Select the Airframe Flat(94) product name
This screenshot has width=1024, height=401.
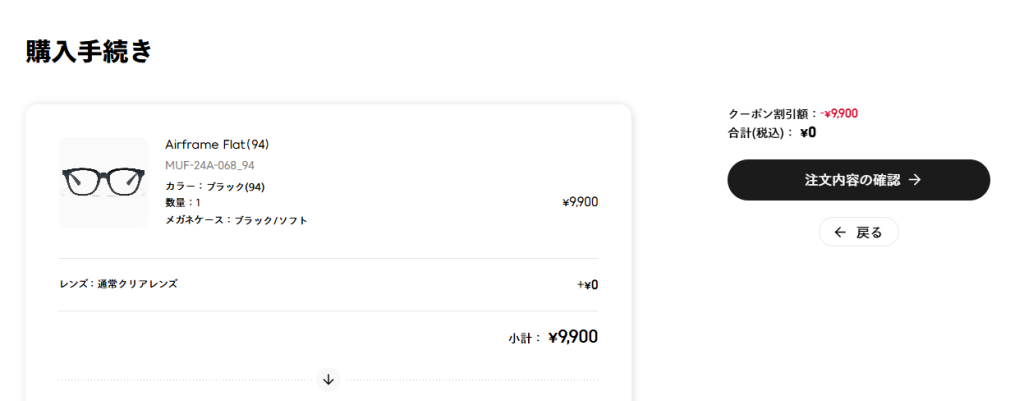pyautogui.click(x=217, y=144)
